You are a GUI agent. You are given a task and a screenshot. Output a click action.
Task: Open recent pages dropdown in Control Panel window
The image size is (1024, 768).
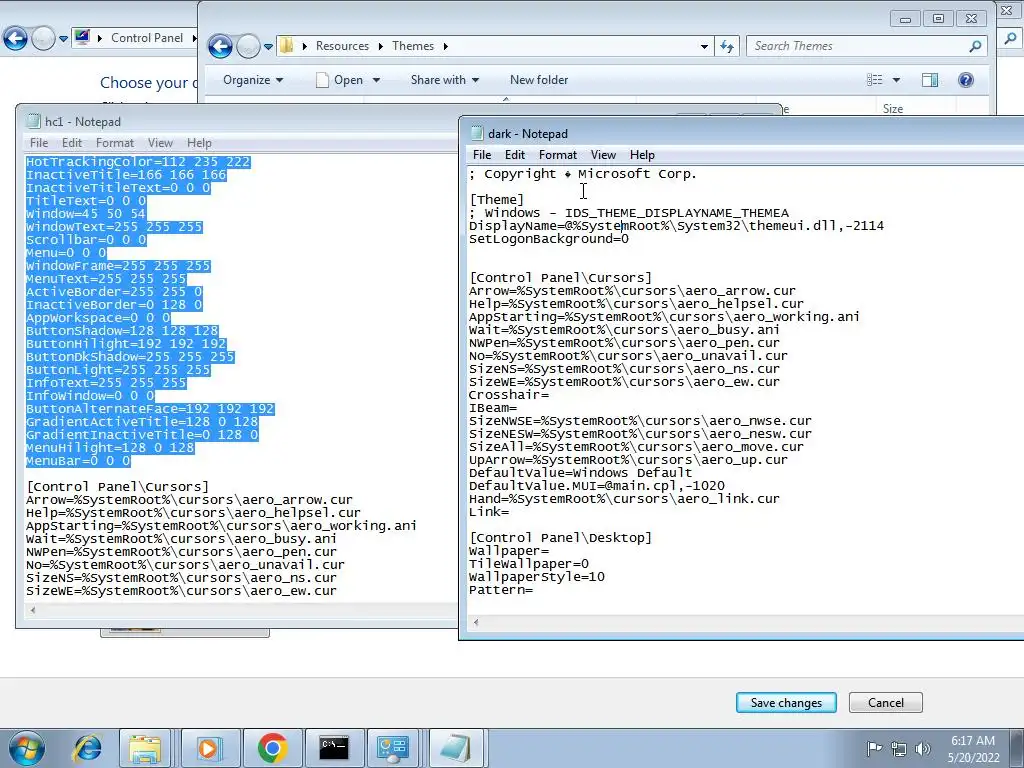click(x=63, y=39)
